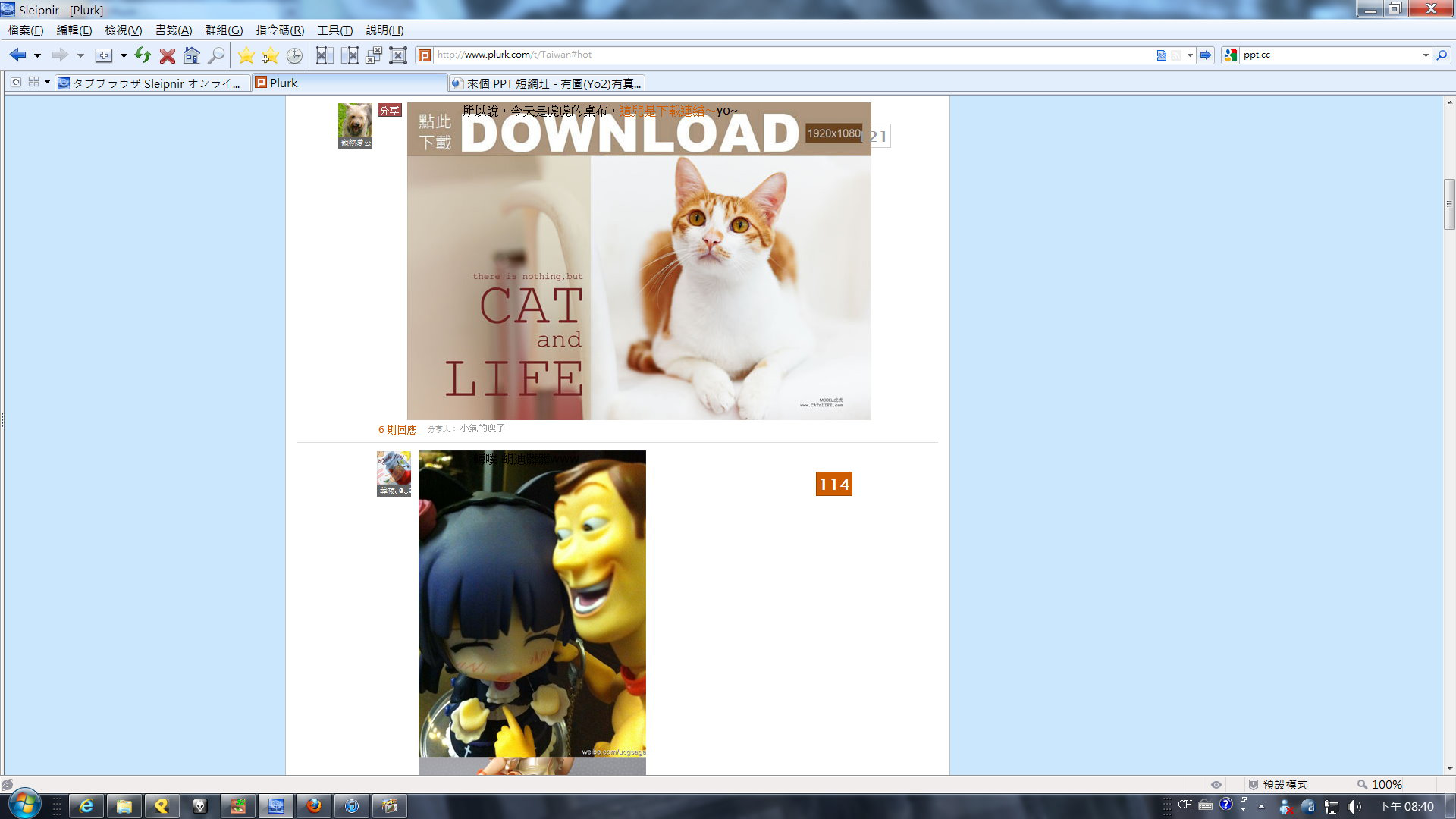Toggle the eye icon in status bar

(1216, 784)
